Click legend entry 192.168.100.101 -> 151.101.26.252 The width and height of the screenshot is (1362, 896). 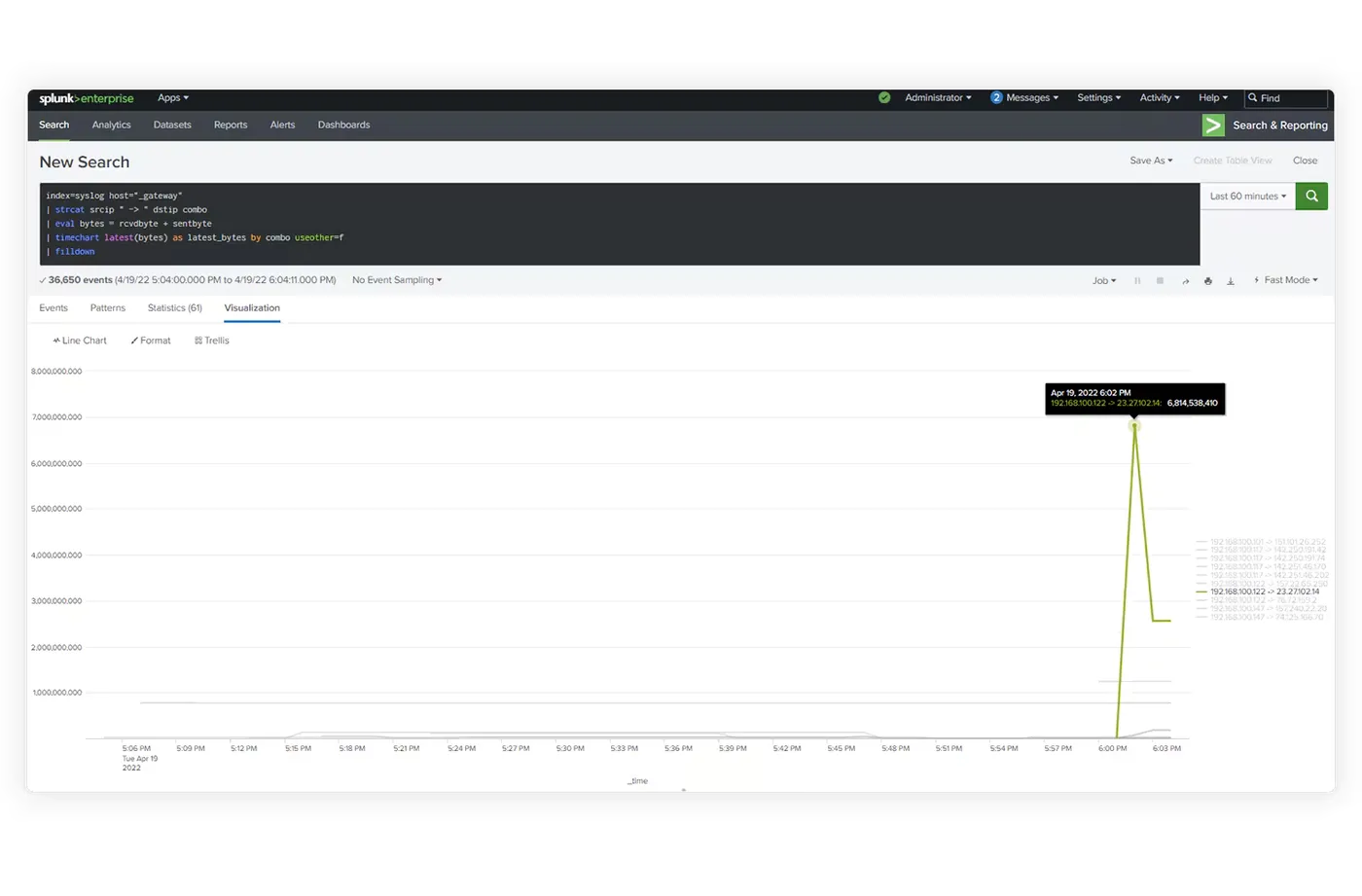(x=1261, y=542)
